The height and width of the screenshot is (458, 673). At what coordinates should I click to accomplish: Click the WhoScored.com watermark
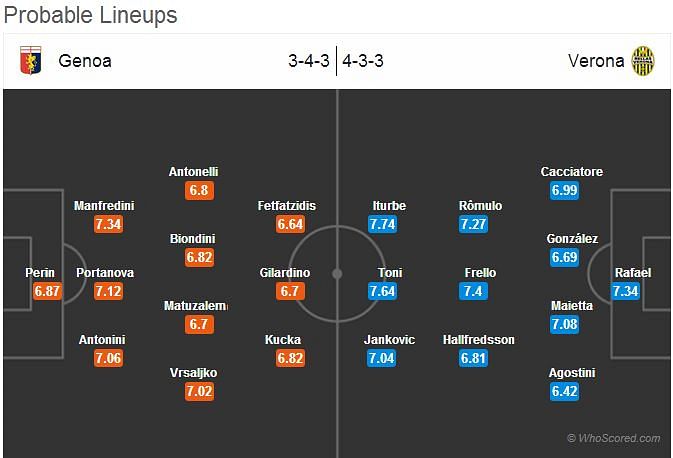click(613, 438)
